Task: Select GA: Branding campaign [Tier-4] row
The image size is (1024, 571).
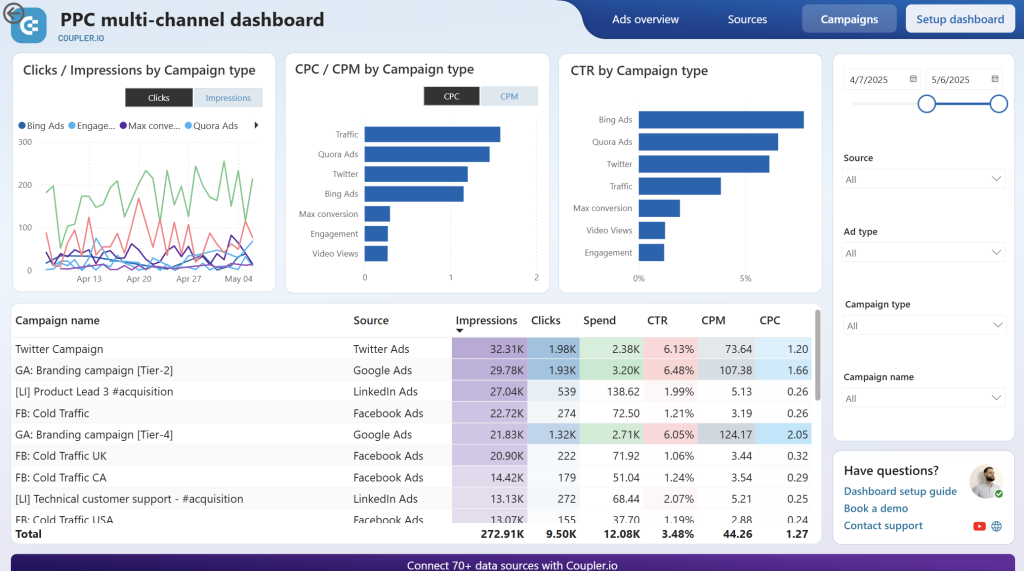Action: [413, 434]
